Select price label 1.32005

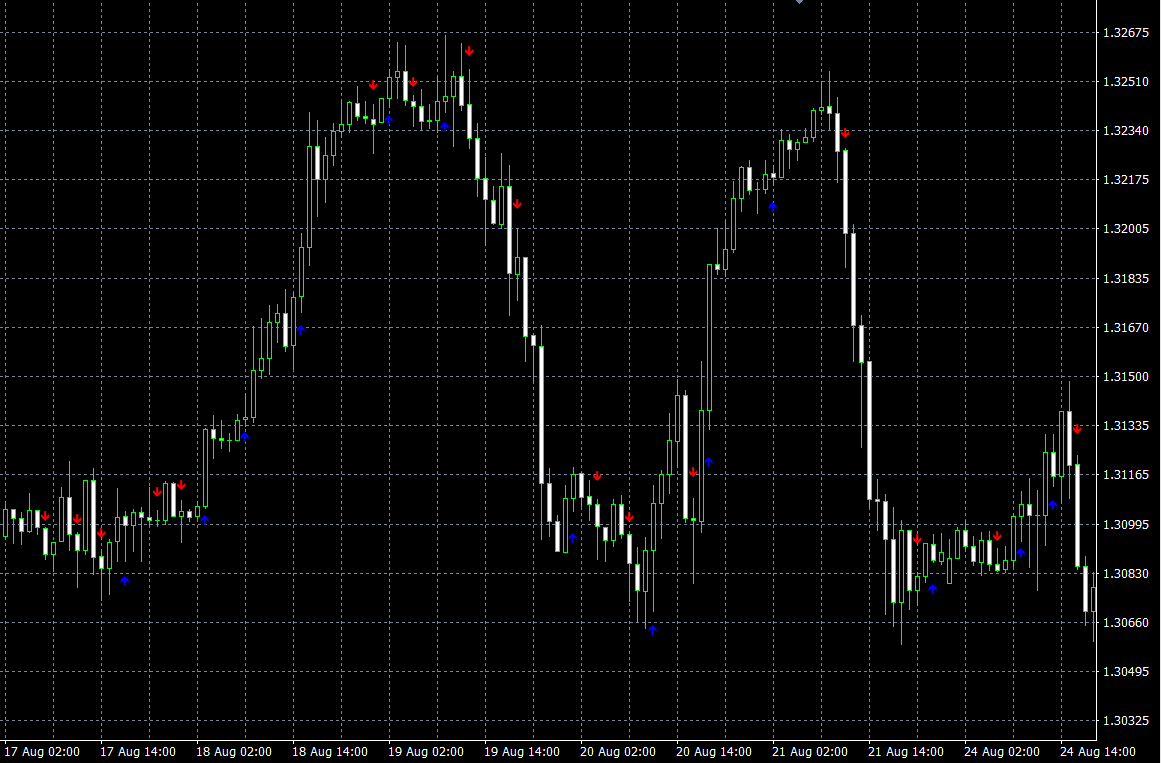click(1126, 229)
